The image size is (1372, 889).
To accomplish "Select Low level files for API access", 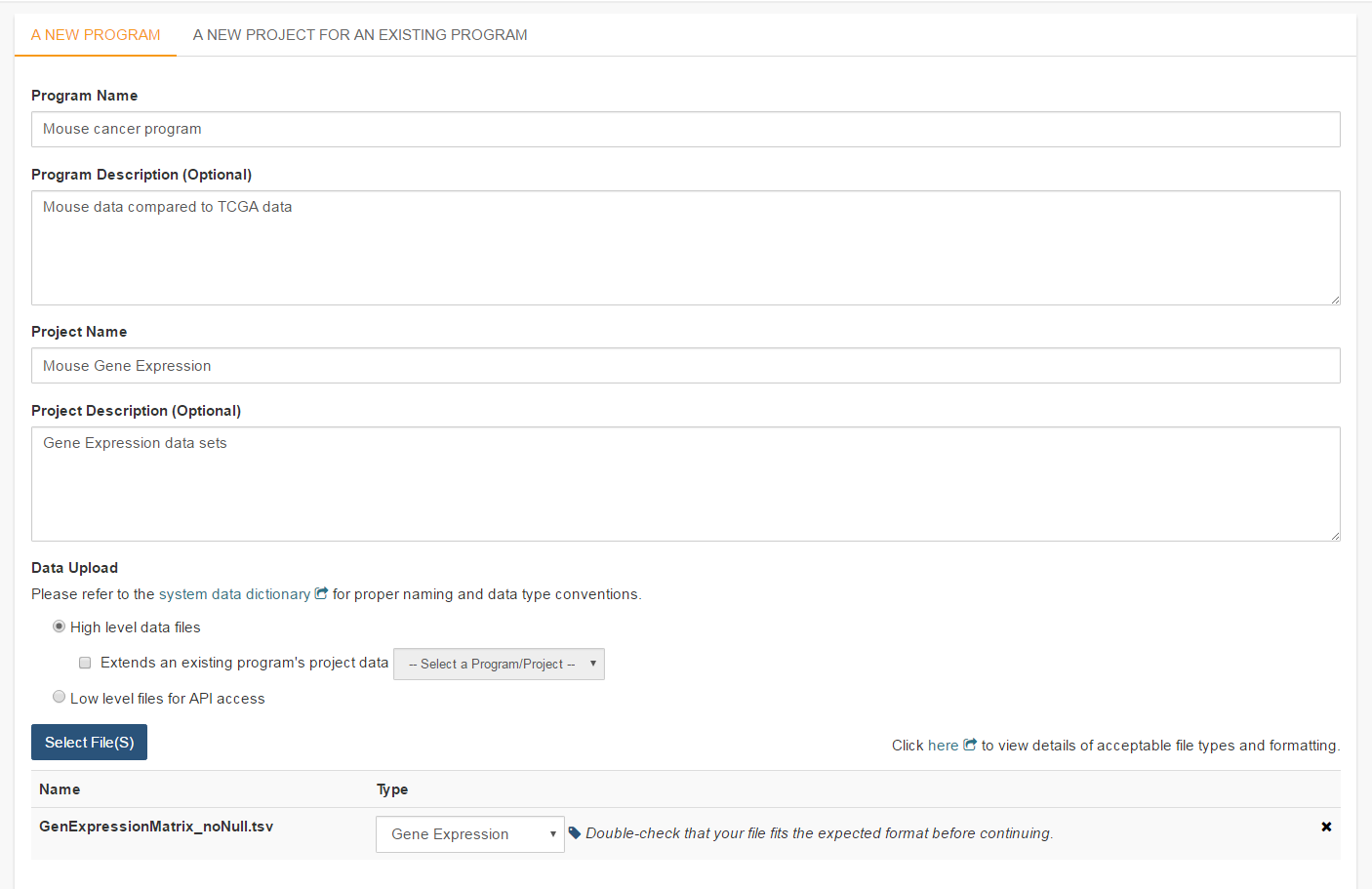I will [x=59, y=697].
